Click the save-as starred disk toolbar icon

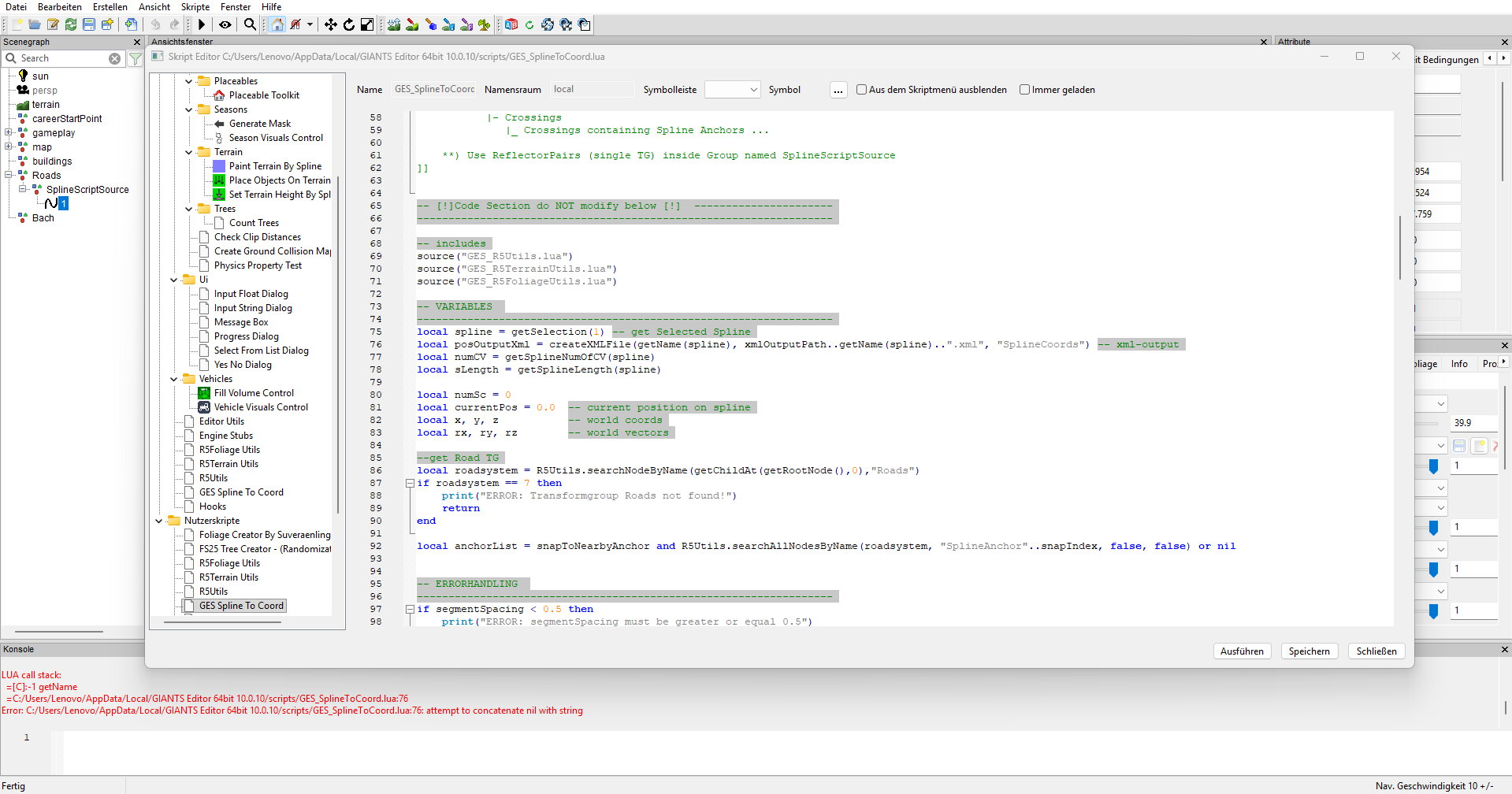pos(107,24)
